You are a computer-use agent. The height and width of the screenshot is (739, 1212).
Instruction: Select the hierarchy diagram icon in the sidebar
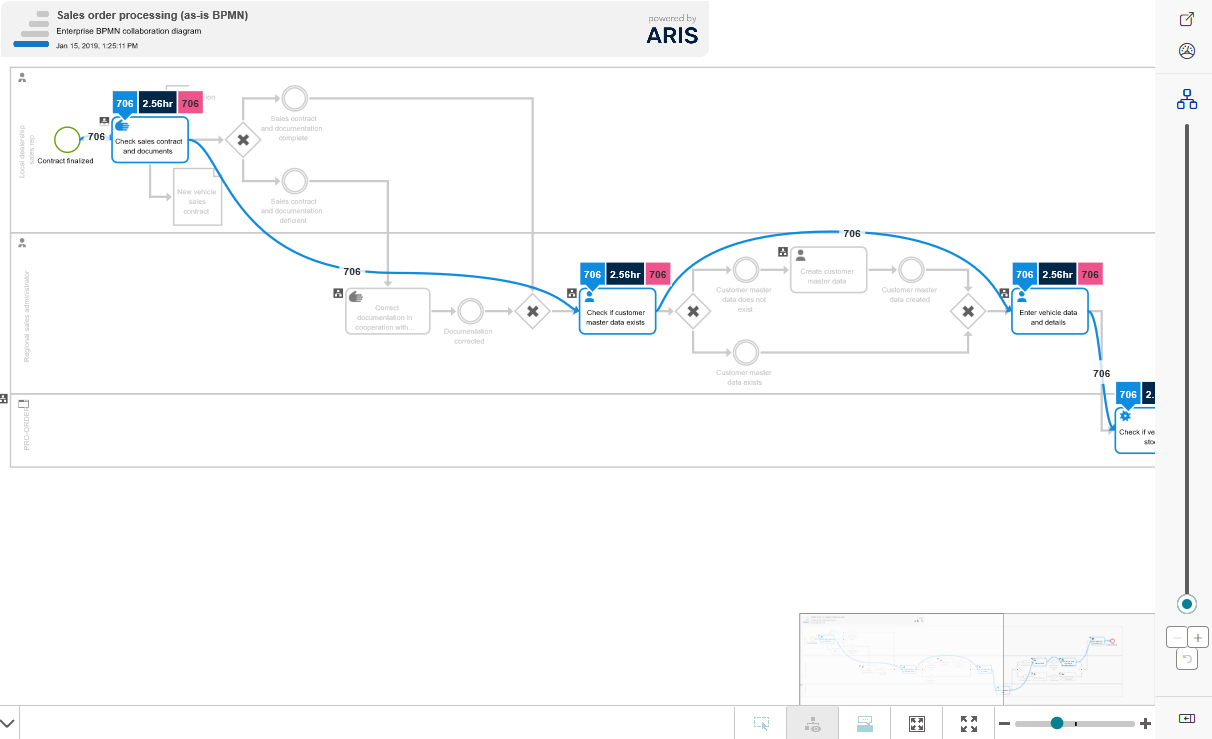[1187, 99]
